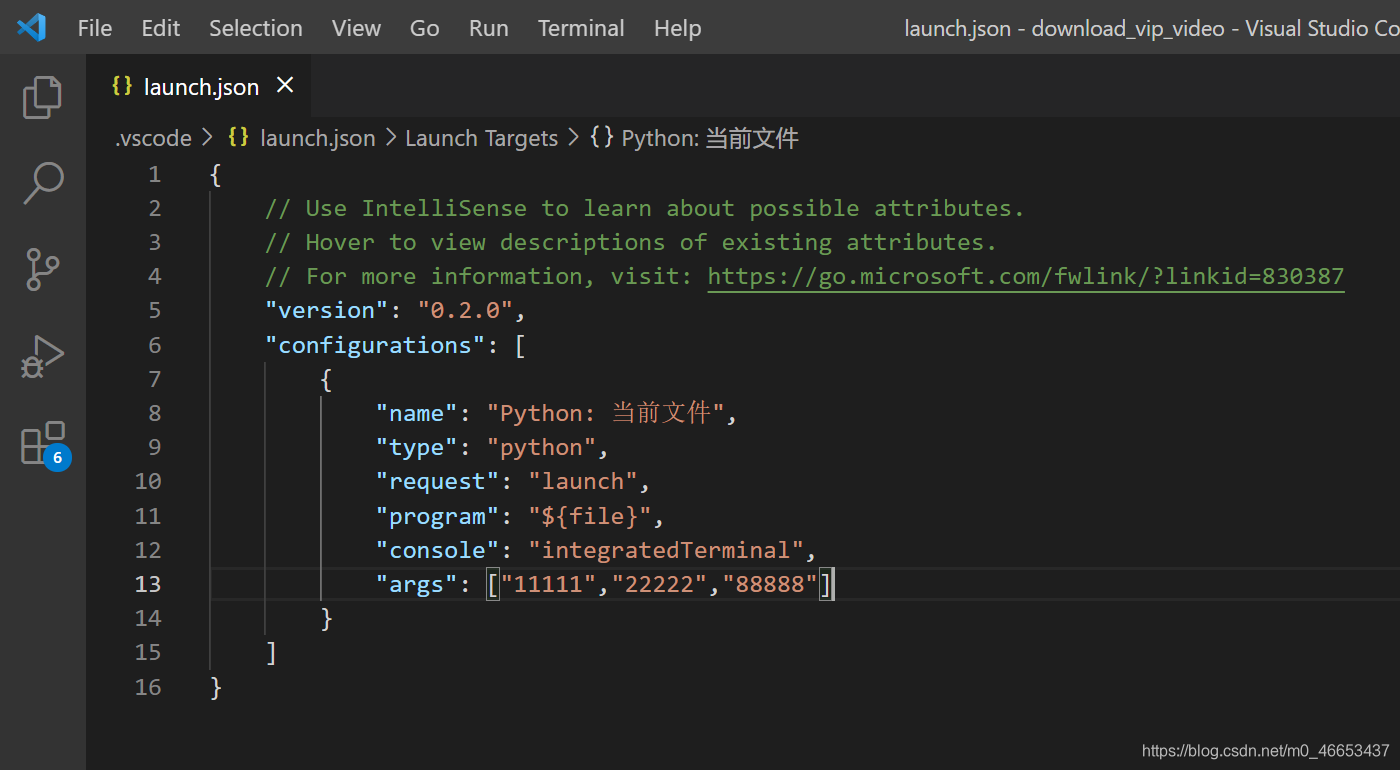Screen dimensions: 1400x770
Task: Click the blog.csdn.net watermark link
Action: pos(1265,750)
